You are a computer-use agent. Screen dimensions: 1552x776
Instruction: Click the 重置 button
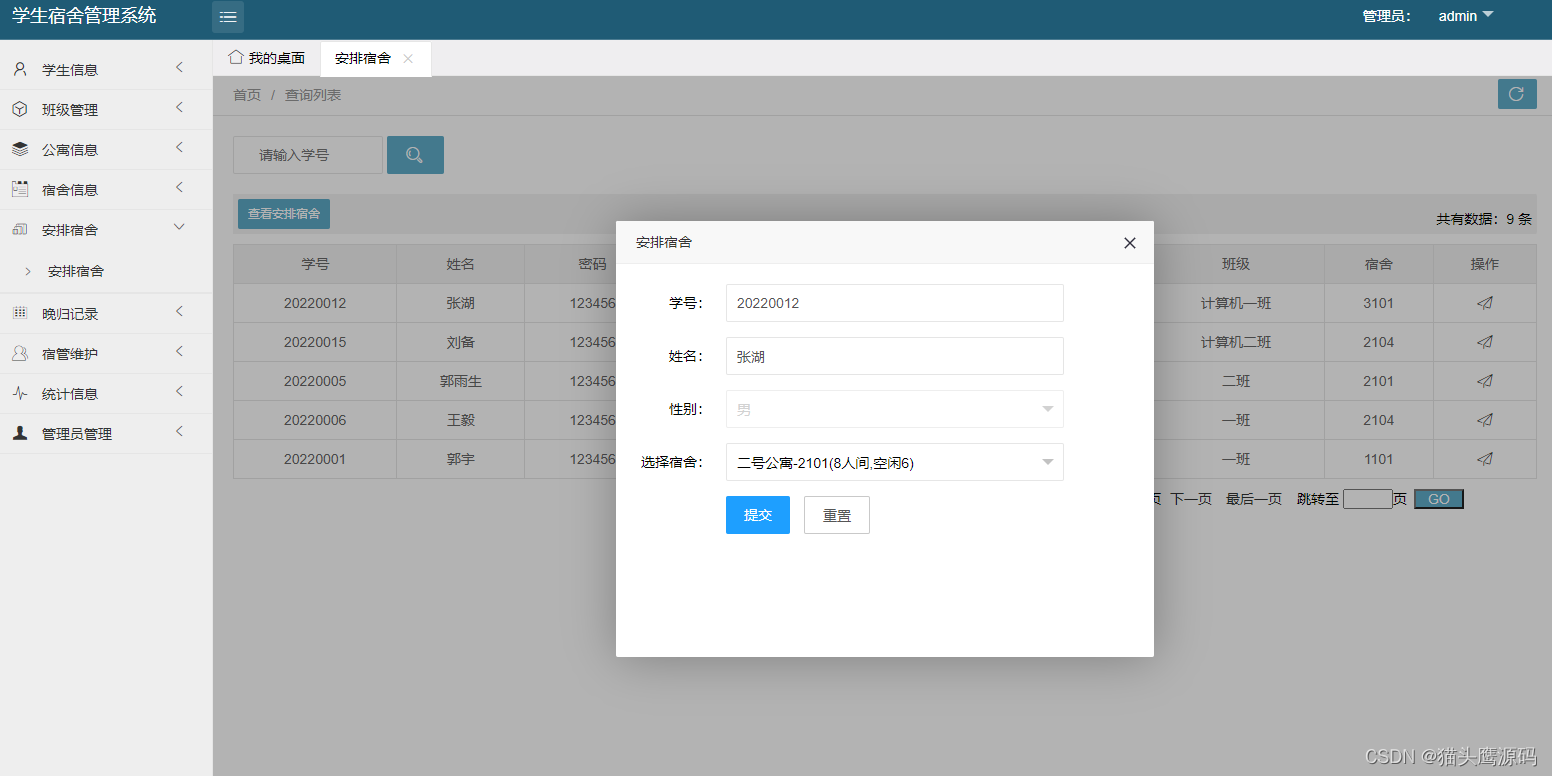pos(837,515)
